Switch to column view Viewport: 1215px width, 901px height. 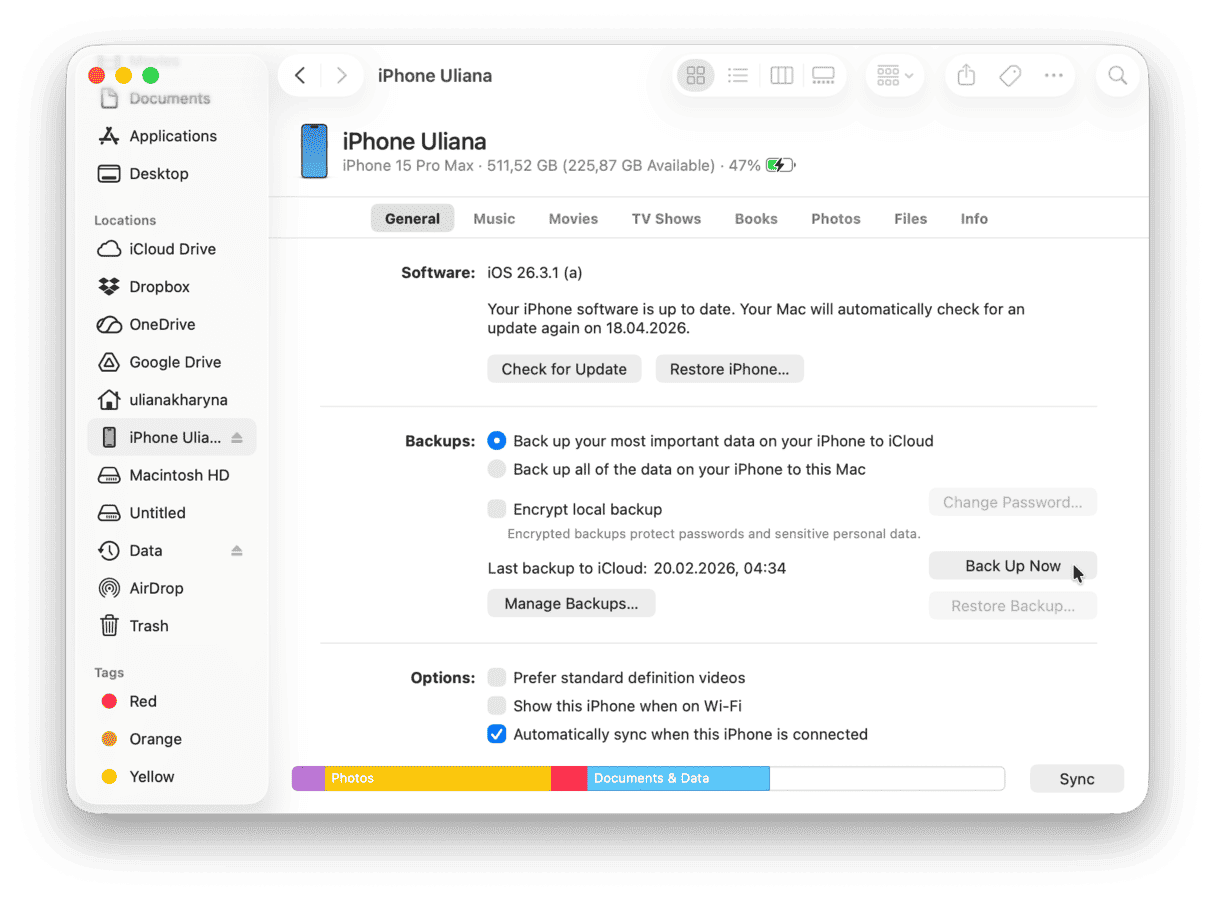[x=782, y=76]
